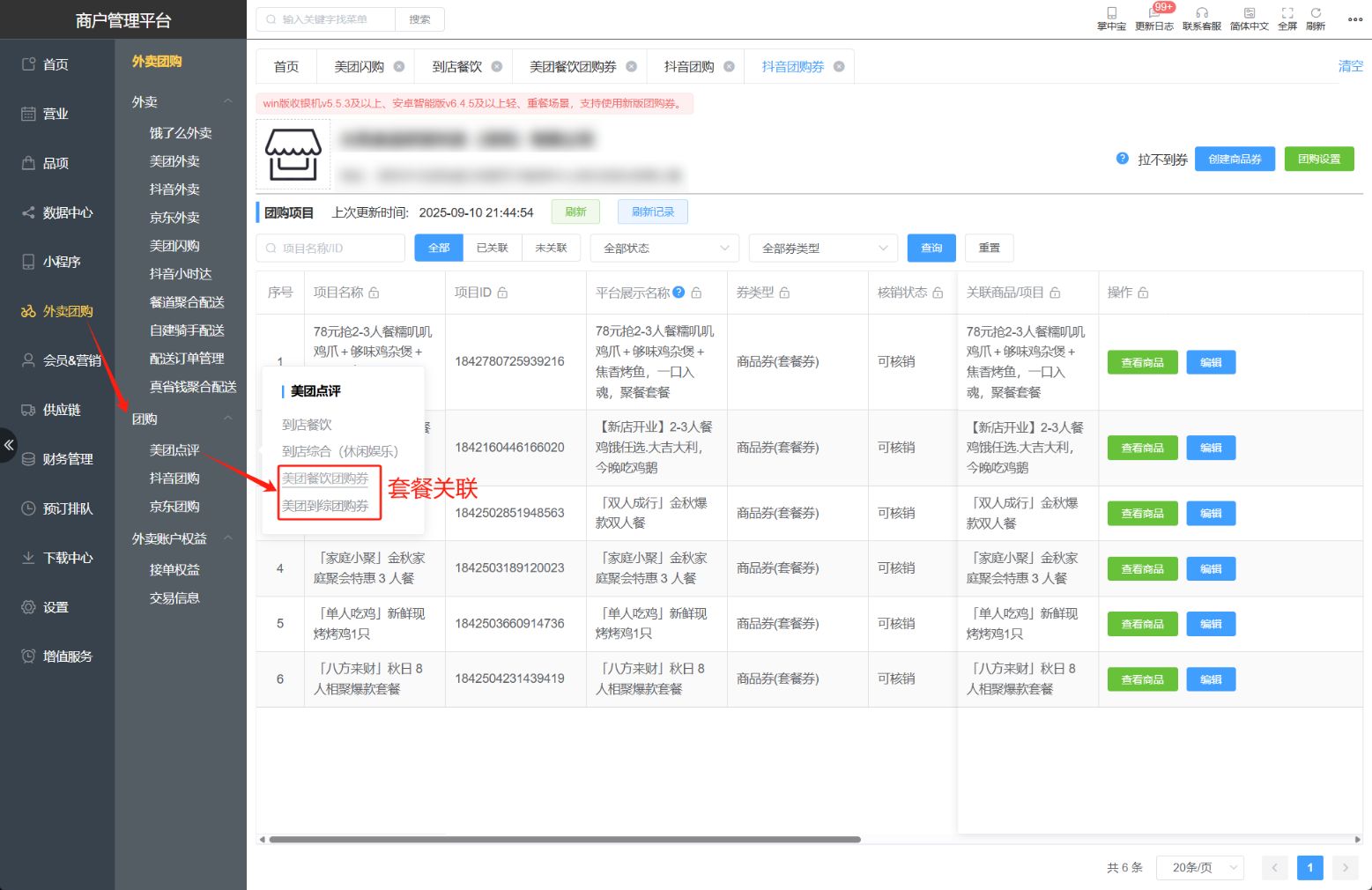Viewport: 1372px width, 890px height.
Task: Go to page 1 in pagination
Action: click(1309, 868)
